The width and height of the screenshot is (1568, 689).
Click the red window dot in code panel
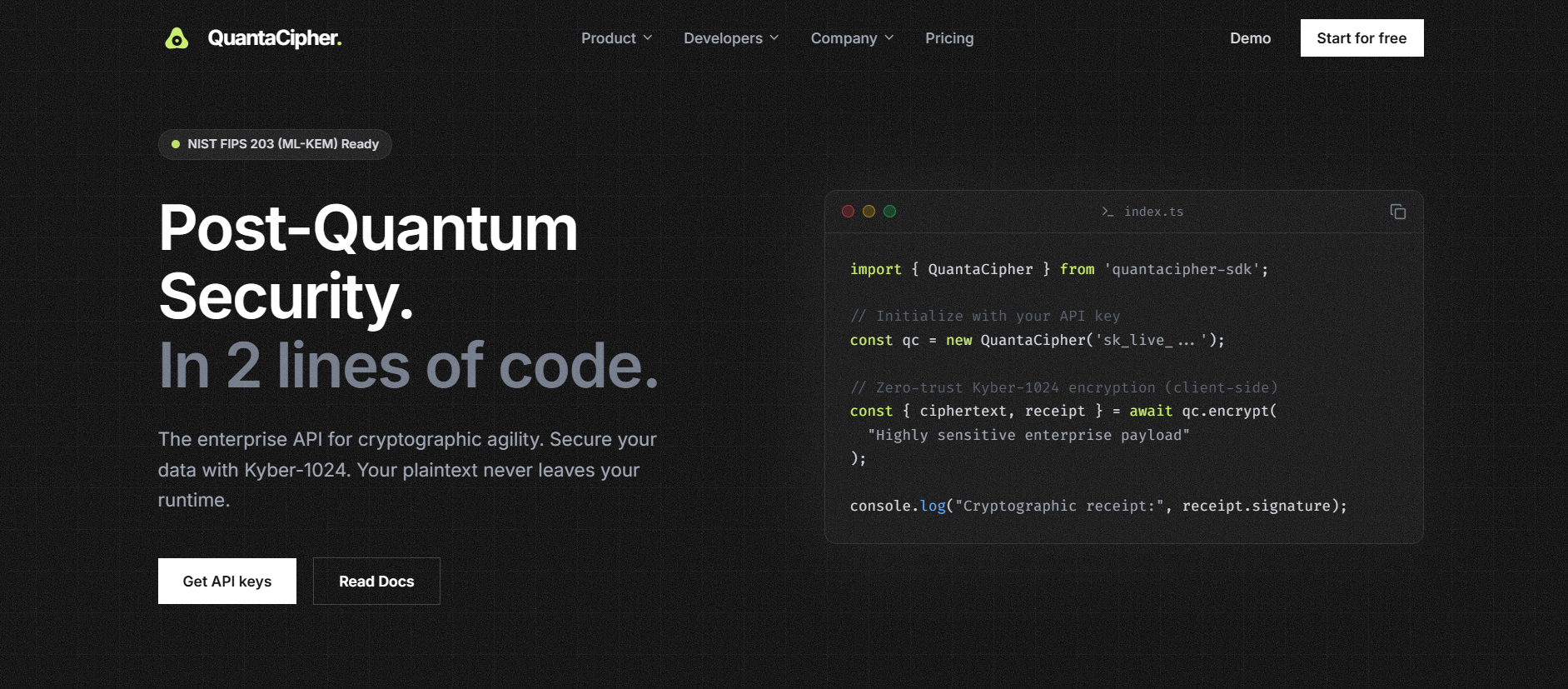pos(848,212)
